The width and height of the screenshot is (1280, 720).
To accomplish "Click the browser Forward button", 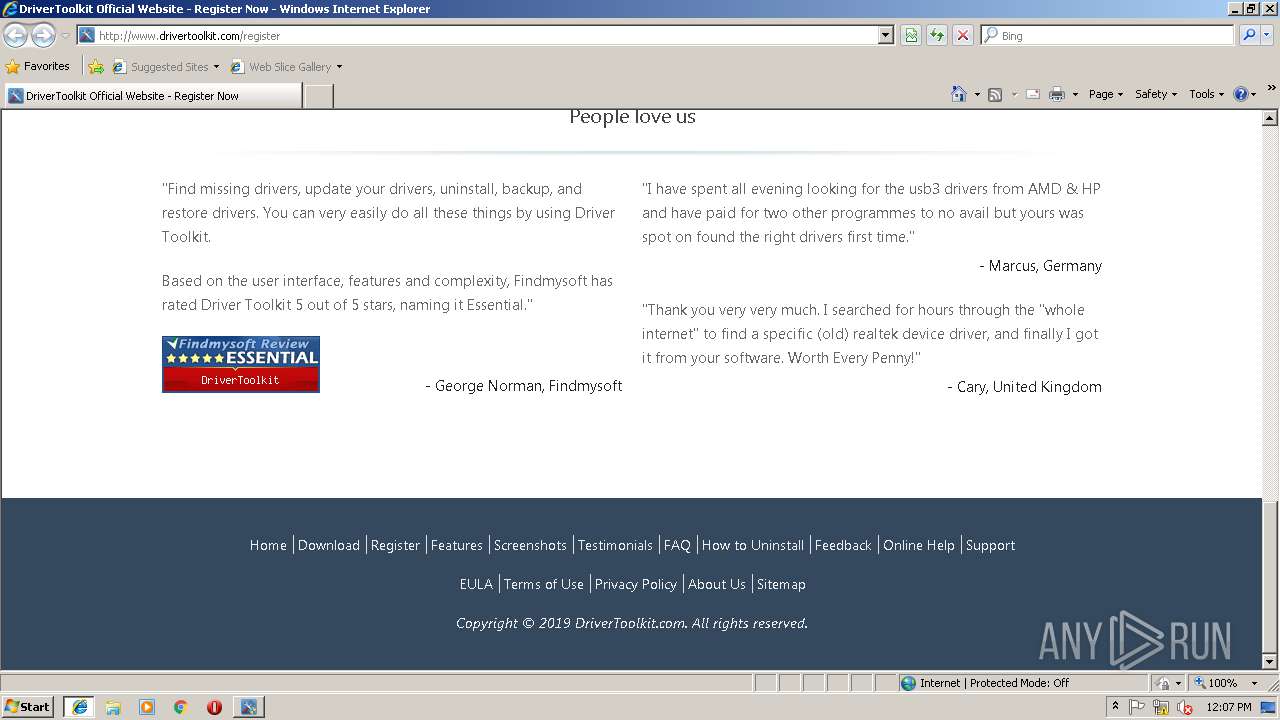I will pos(43,35).
